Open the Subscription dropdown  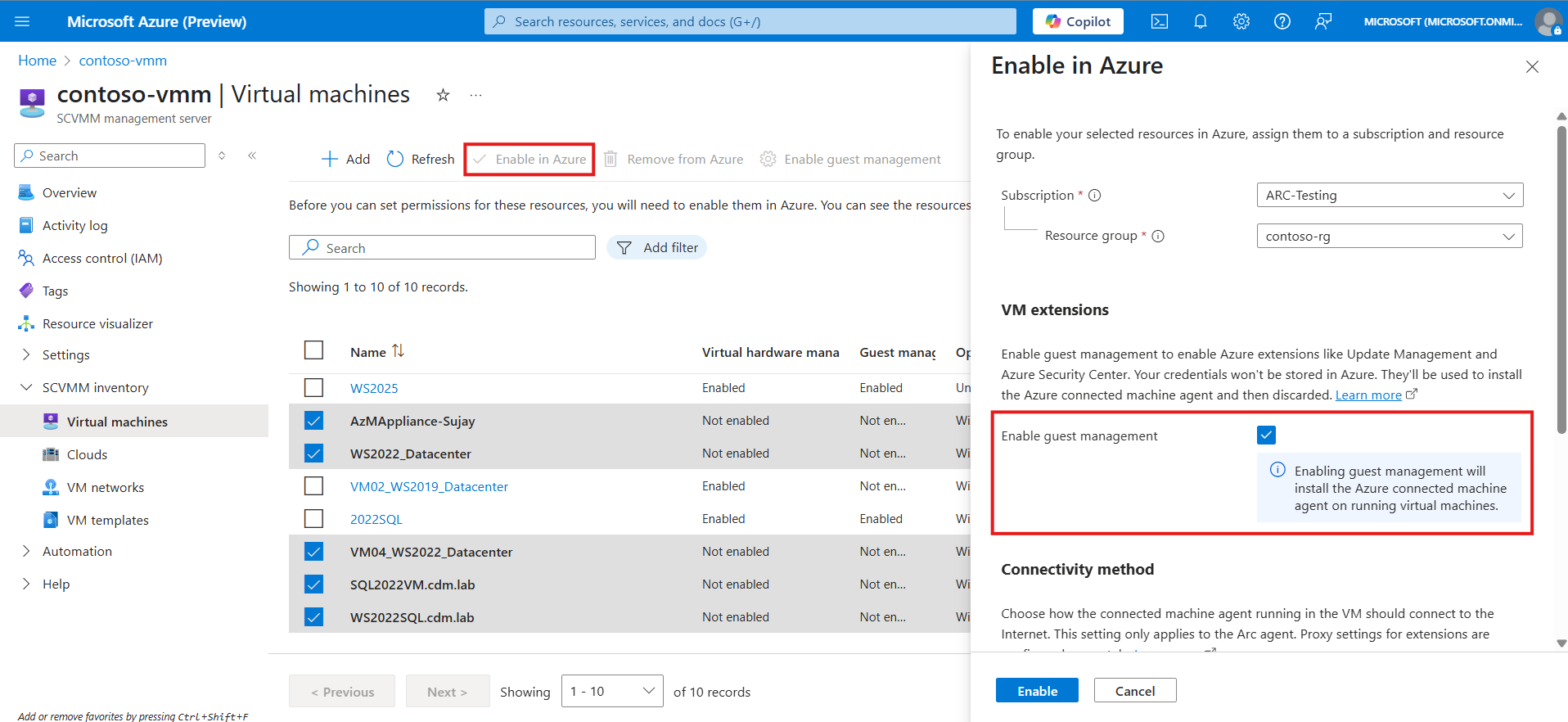(1390, 195)
